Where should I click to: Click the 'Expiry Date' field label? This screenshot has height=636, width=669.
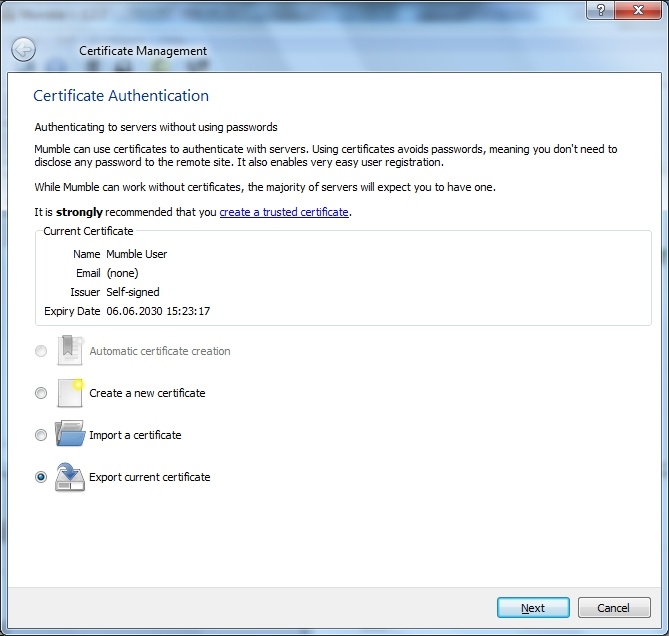click(72, 311)
